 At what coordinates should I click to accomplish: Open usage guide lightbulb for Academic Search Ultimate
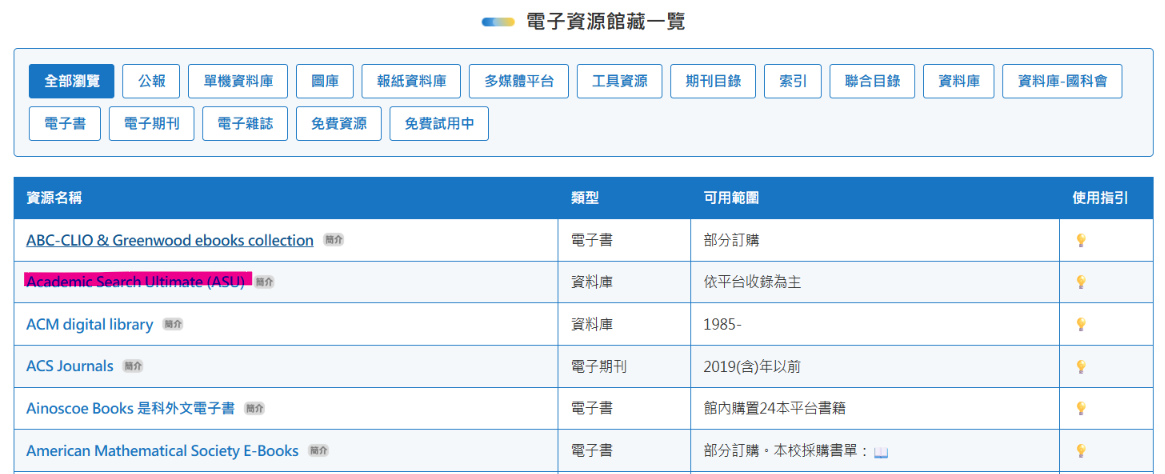tap(1081, 282)
